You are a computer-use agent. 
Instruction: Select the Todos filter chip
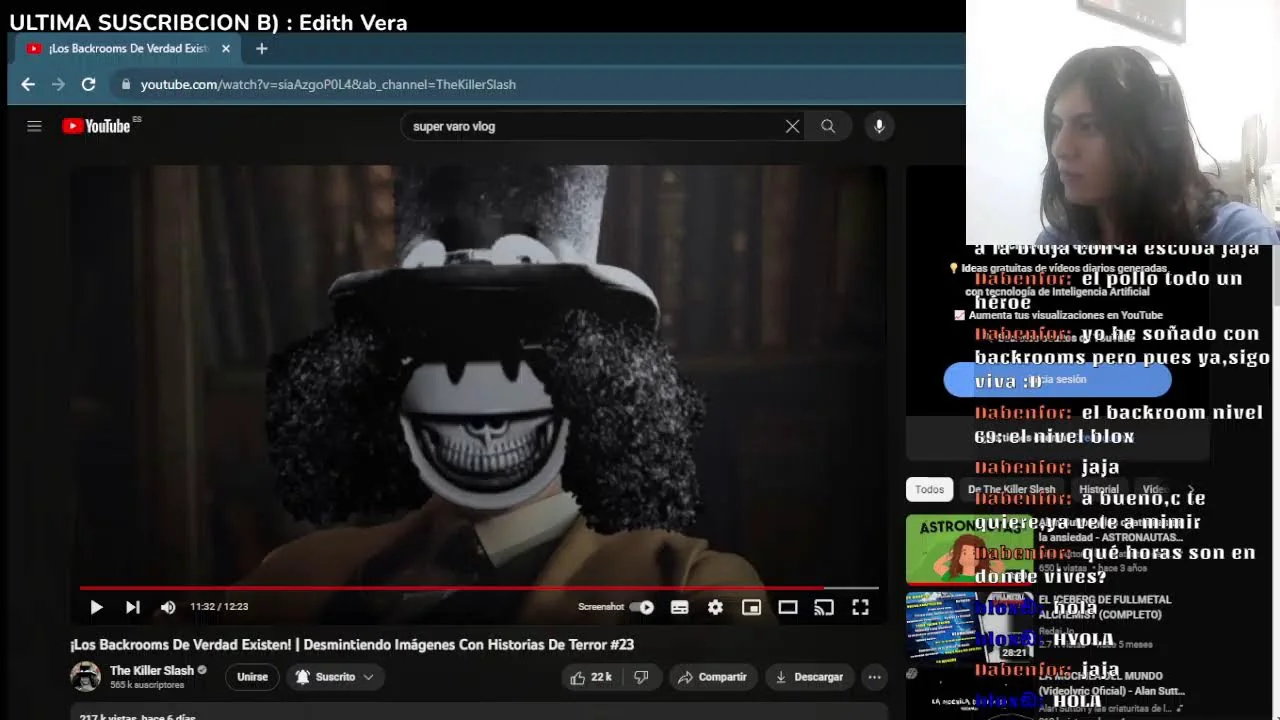[929, 489]
